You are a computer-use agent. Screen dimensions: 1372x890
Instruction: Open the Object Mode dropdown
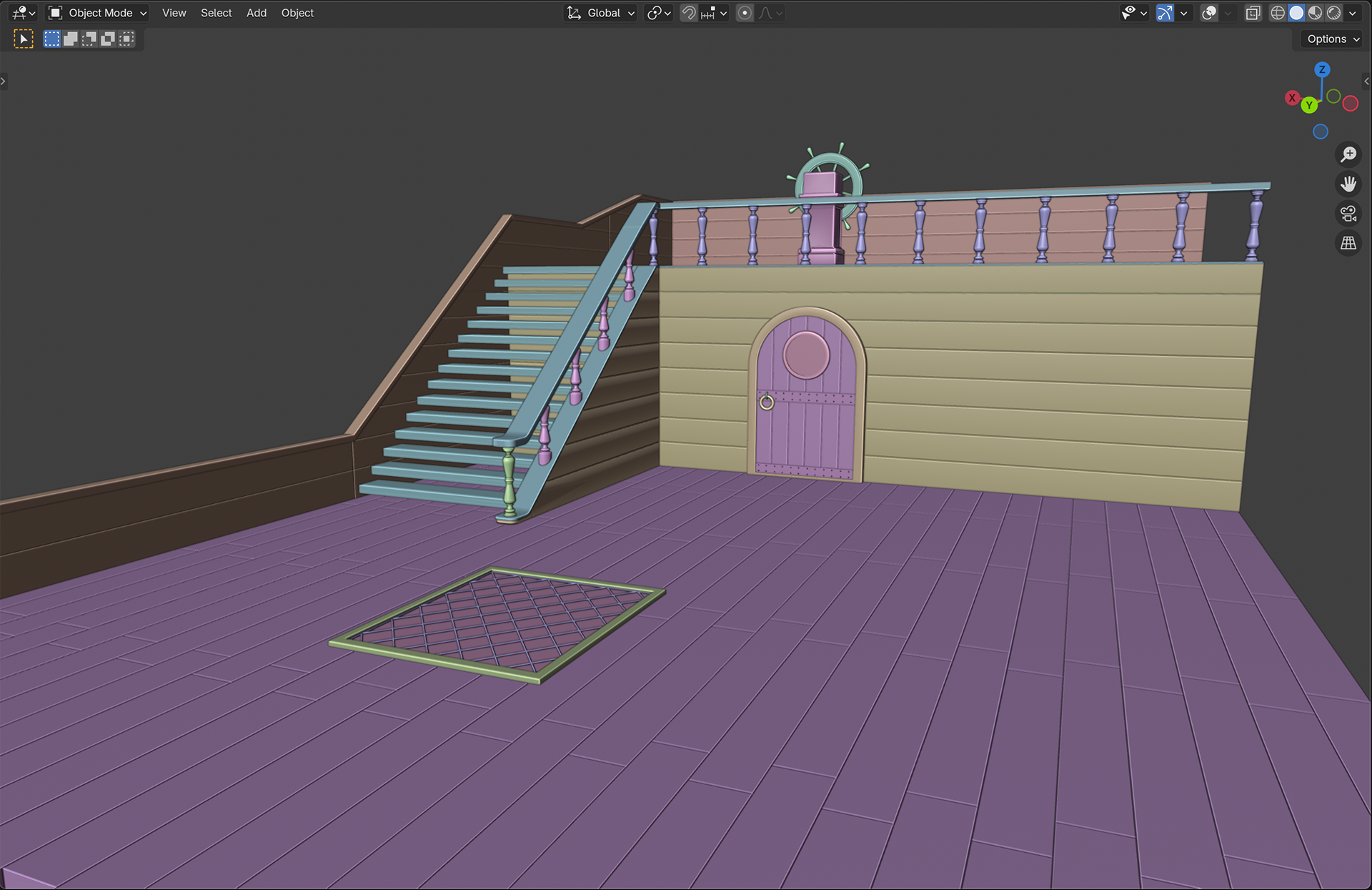(x=98, y=13)
